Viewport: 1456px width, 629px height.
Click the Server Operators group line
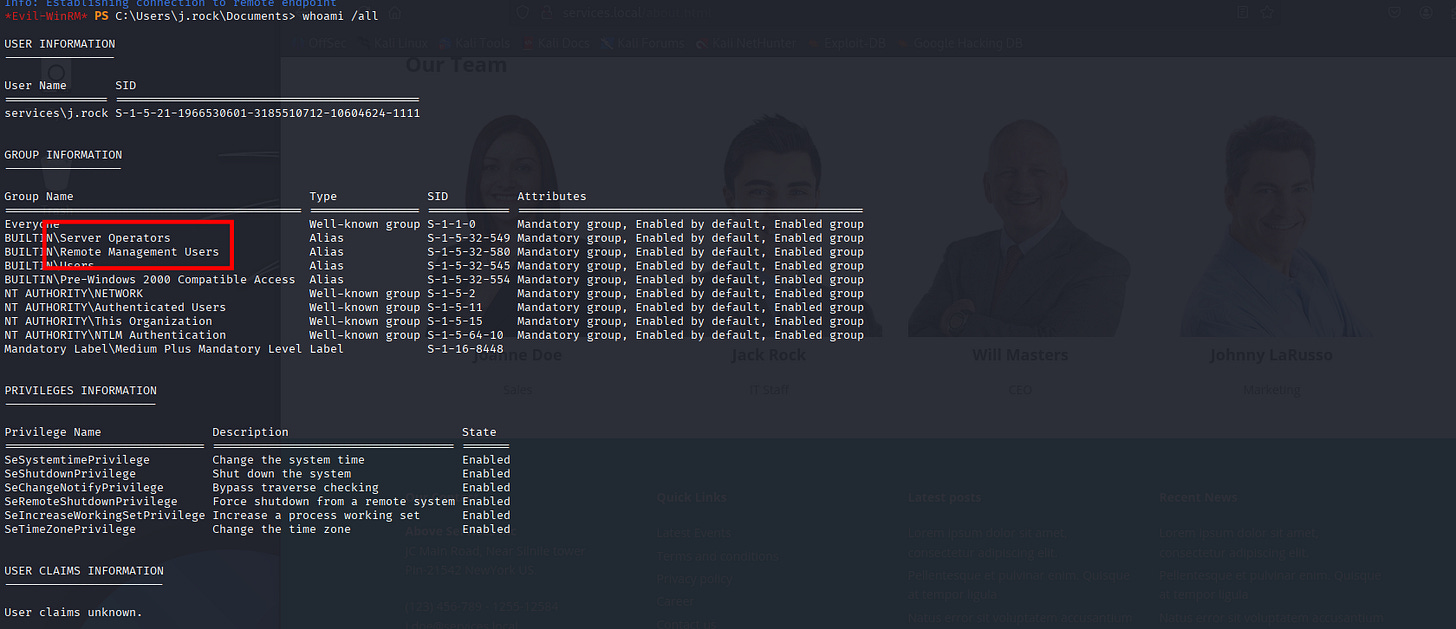pyautogui.click(x=88, y=238)
